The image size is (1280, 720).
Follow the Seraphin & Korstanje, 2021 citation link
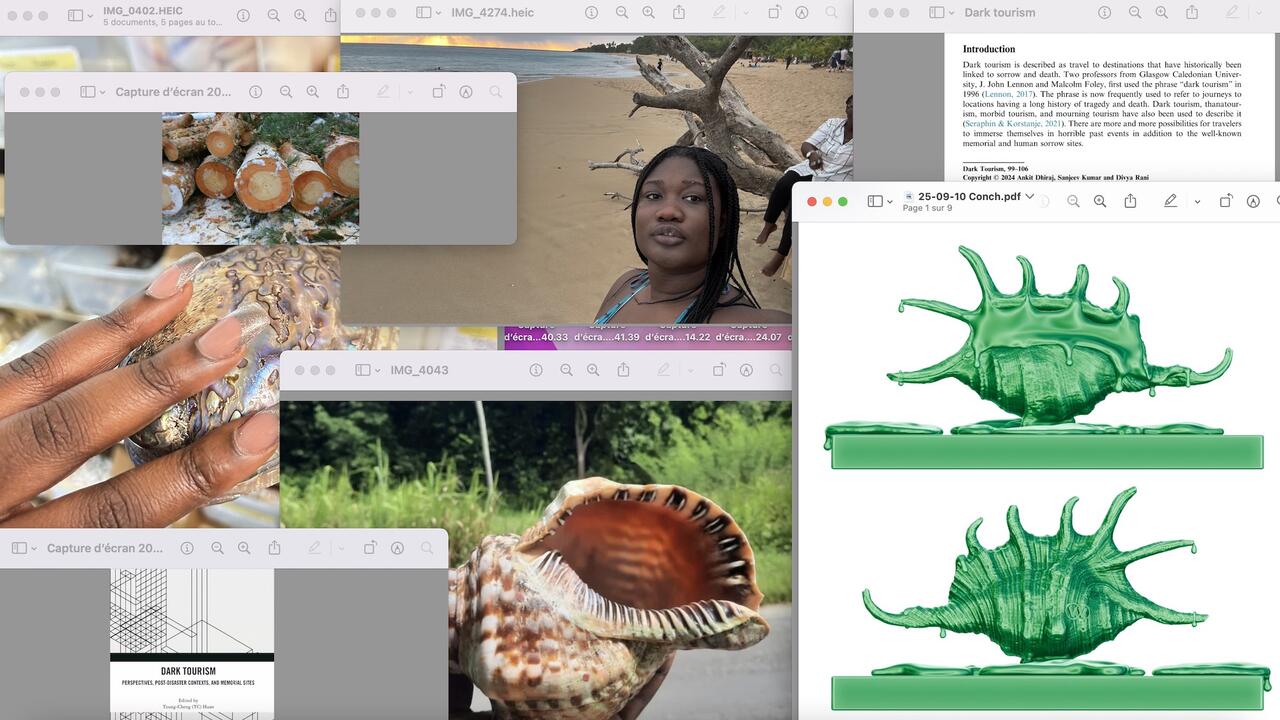pos(1009,124)
